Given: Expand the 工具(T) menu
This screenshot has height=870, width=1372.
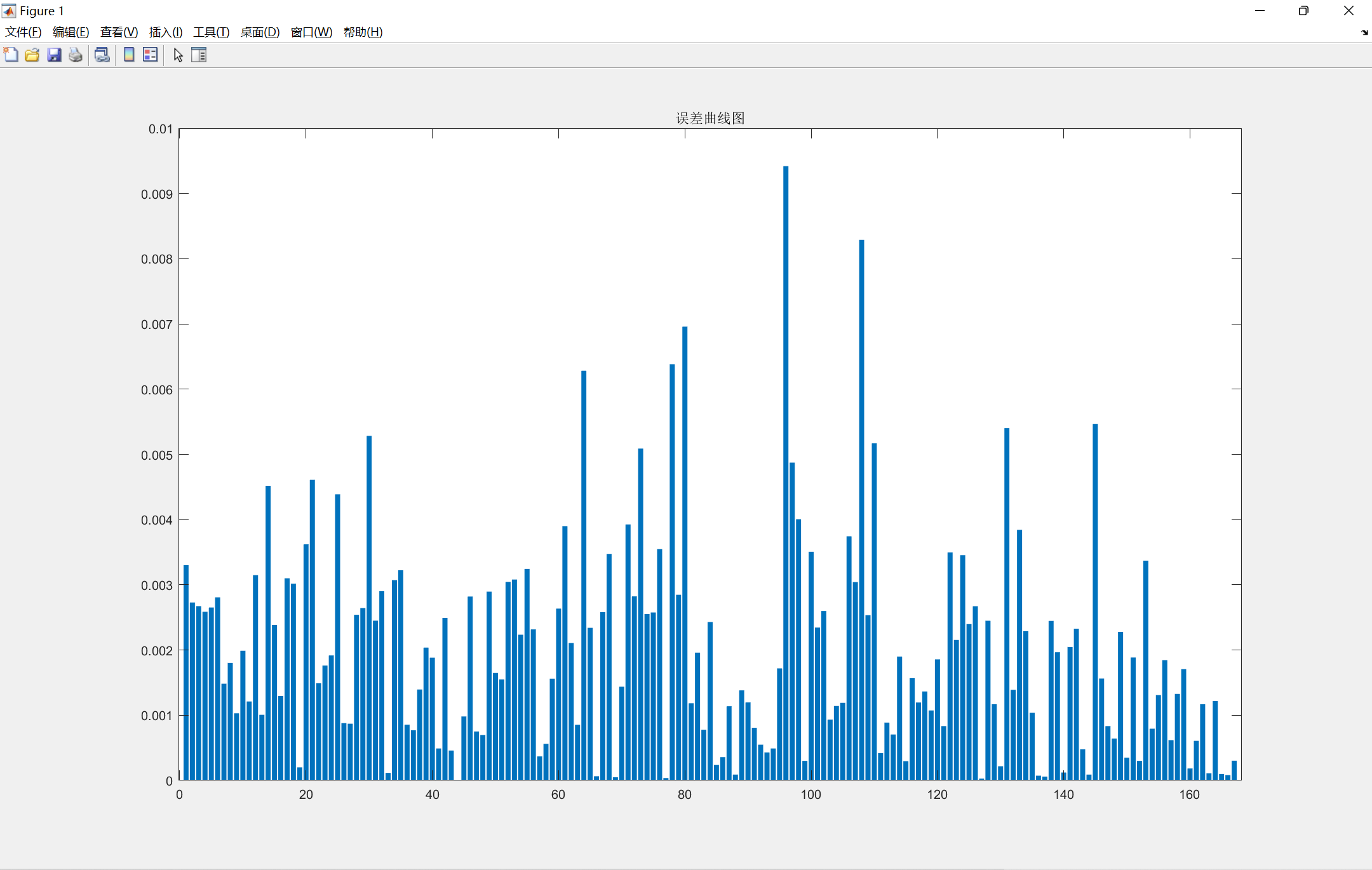Looking at the screenshot, I should [211, 32].
